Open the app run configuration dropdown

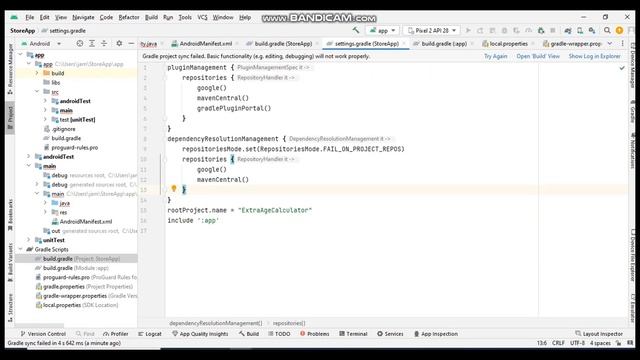[382, 31]
